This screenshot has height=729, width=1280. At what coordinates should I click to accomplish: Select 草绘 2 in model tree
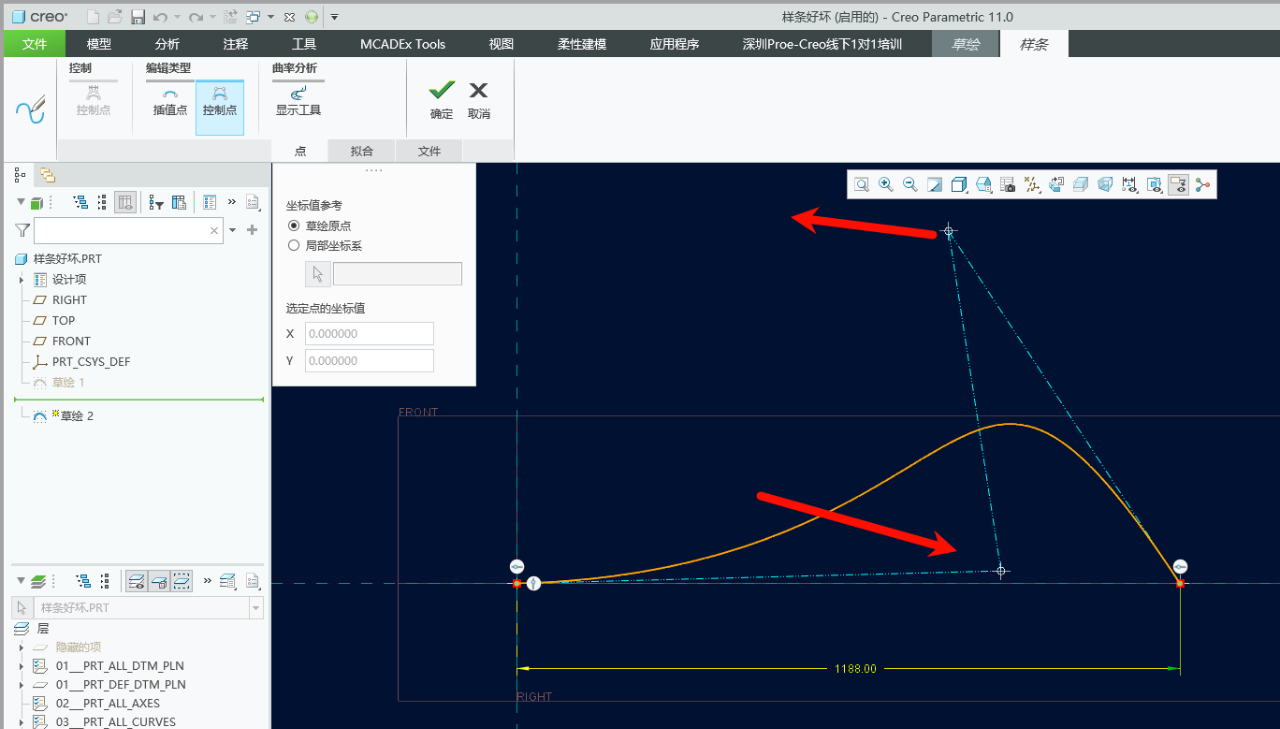click(76, 416)
